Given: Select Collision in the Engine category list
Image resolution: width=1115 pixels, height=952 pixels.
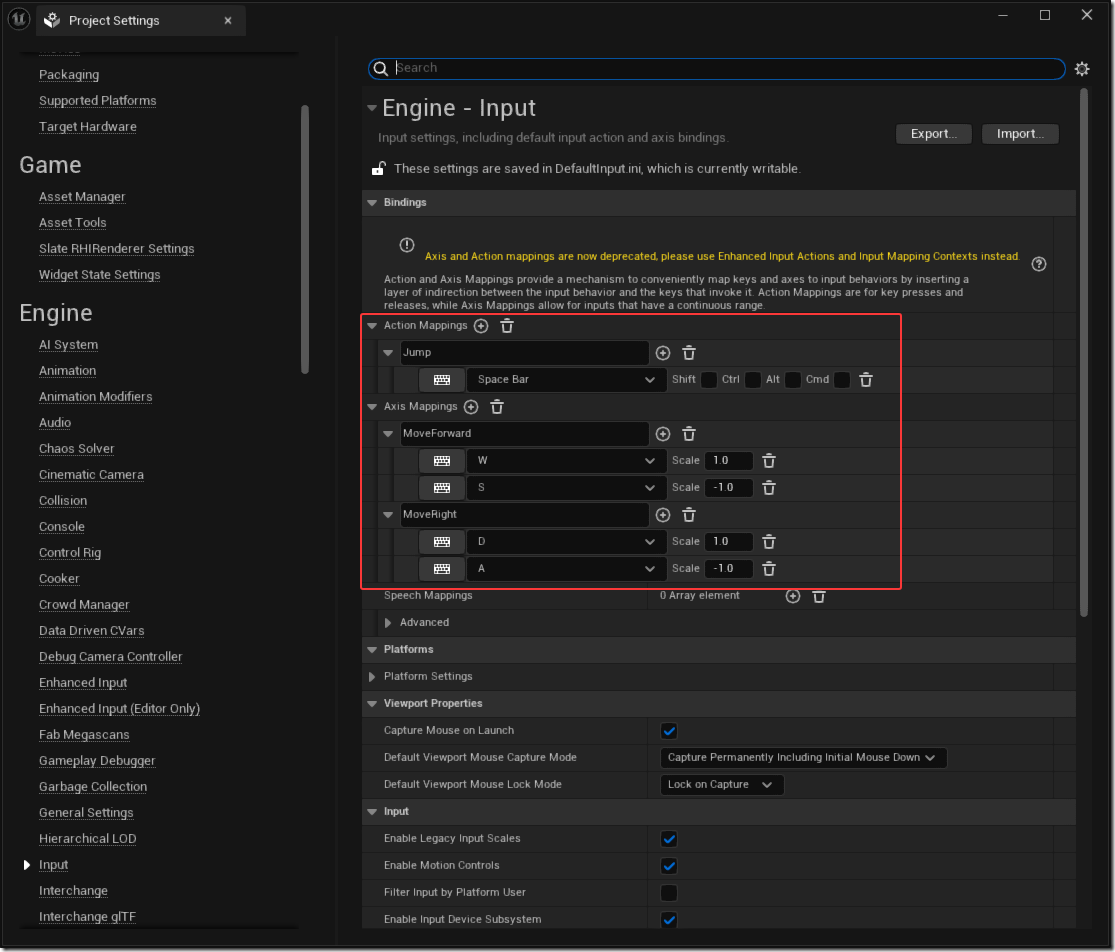Looking at the screenshot, I should coord(63,501).
